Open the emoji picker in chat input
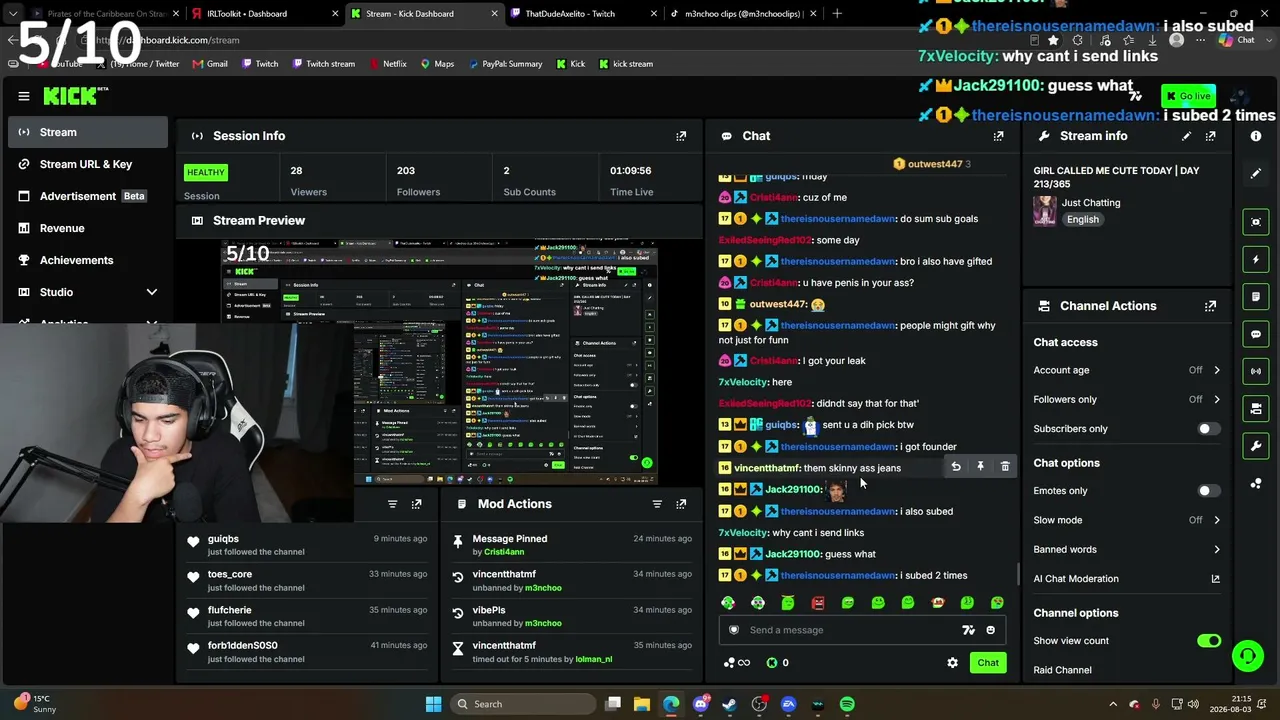 pos(990,630)
